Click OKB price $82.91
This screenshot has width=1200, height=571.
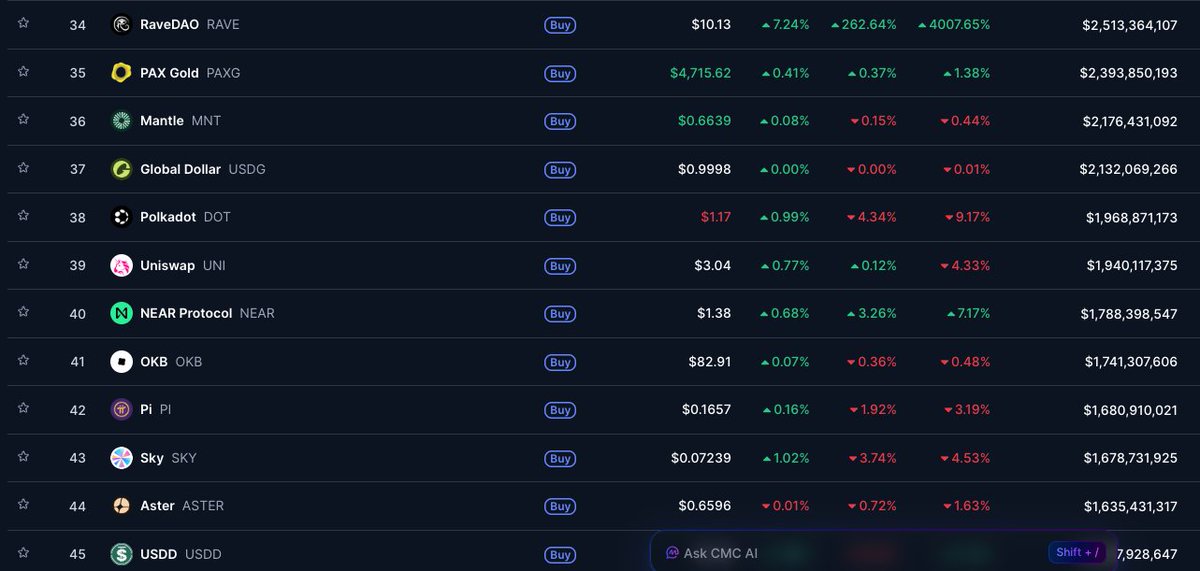[x=710, y=361]
